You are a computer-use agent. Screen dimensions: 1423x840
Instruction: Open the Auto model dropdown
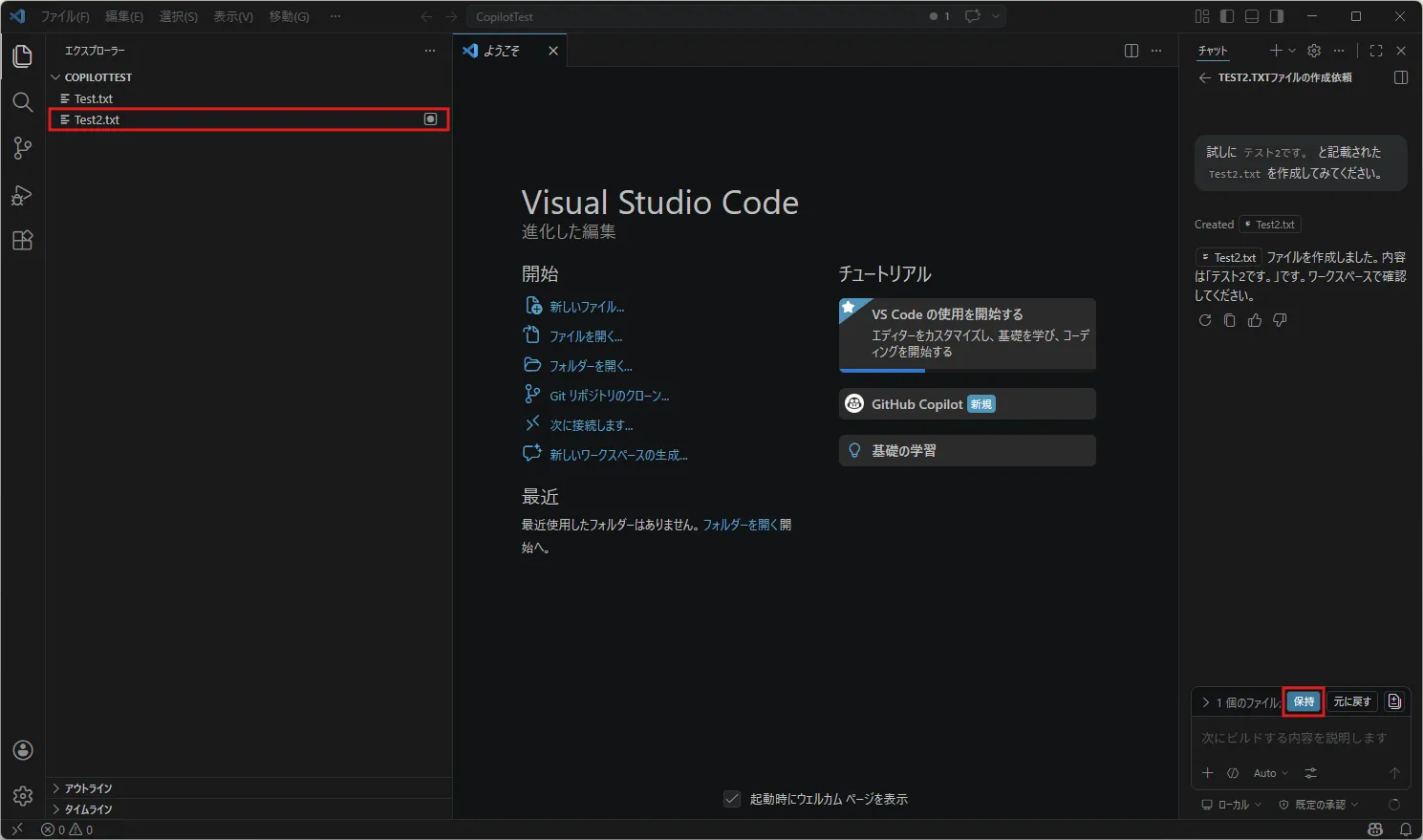[1270, 773]
